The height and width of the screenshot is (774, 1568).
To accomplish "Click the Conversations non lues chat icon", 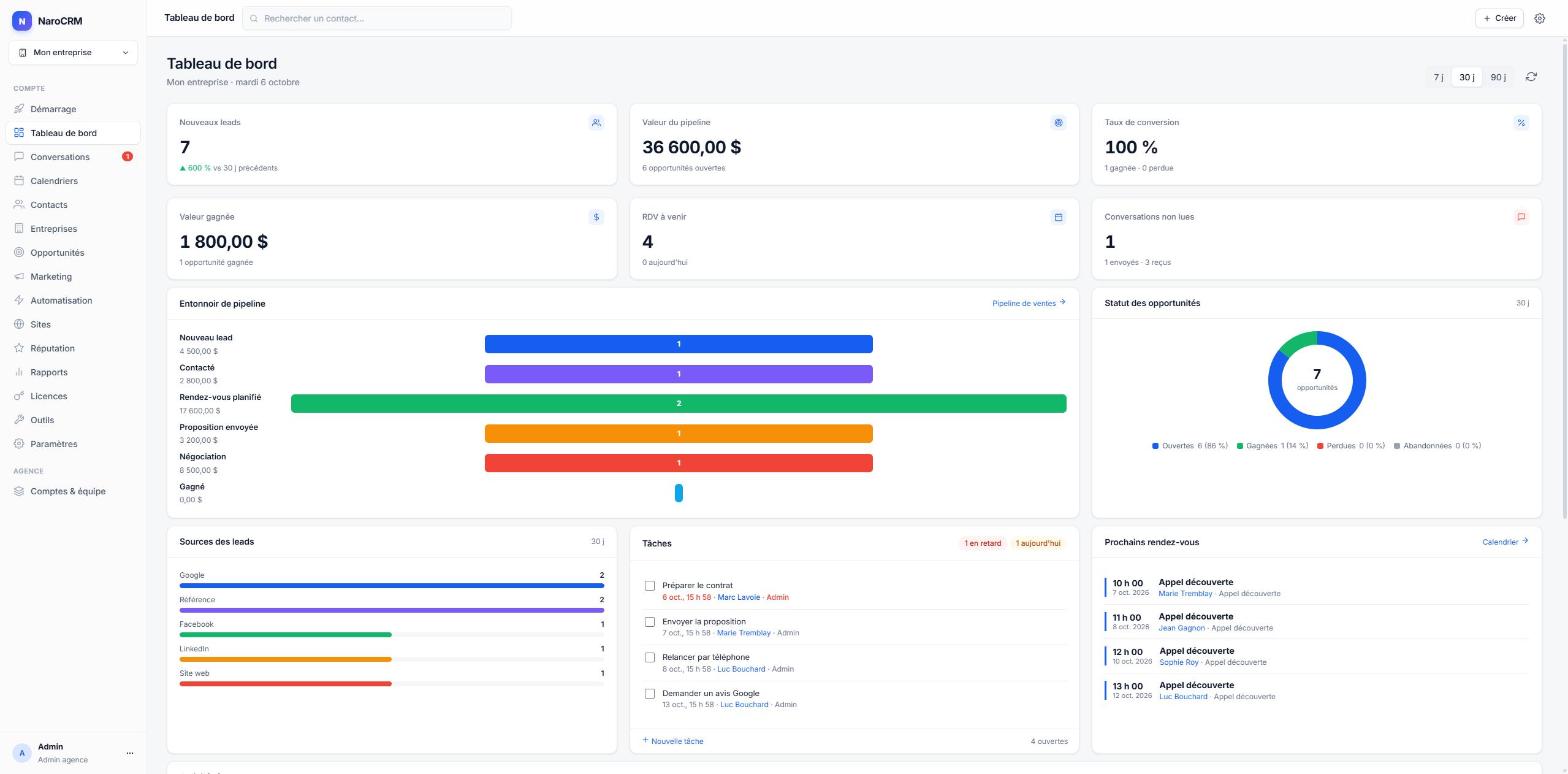I will 1521,217.
